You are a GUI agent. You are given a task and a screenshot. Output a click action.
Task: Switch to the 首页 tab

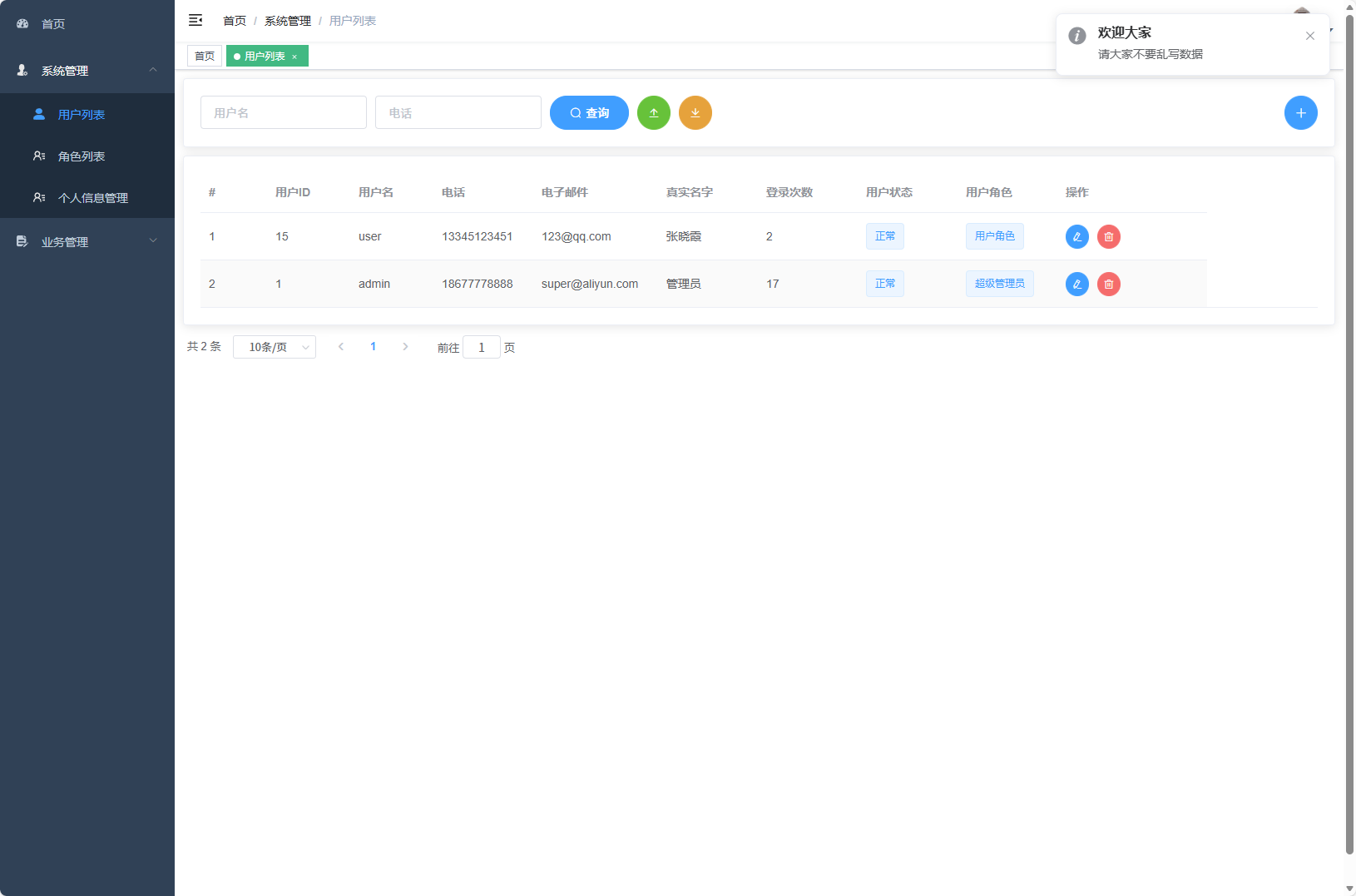tap(205, 56)
